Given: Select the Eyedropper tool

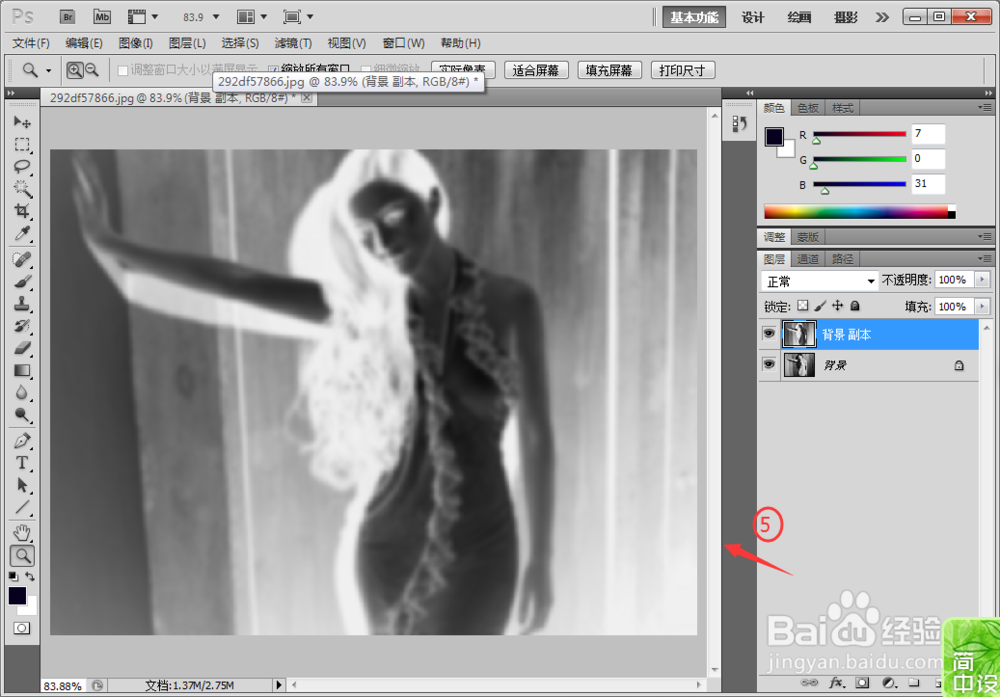Looking at the screenshot, I should pyautogui.click(x=22, y=233).
